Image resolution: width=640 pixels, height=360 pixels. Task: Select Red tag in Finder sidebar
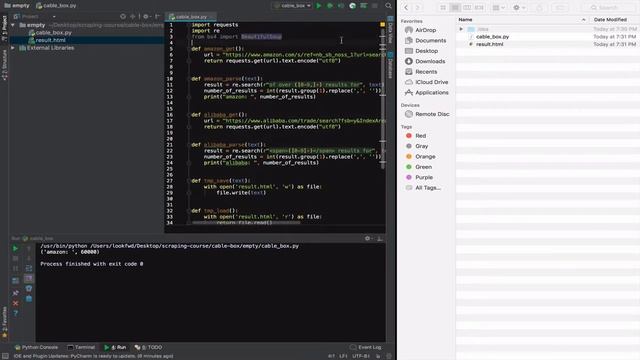click(x=416, y=136)
